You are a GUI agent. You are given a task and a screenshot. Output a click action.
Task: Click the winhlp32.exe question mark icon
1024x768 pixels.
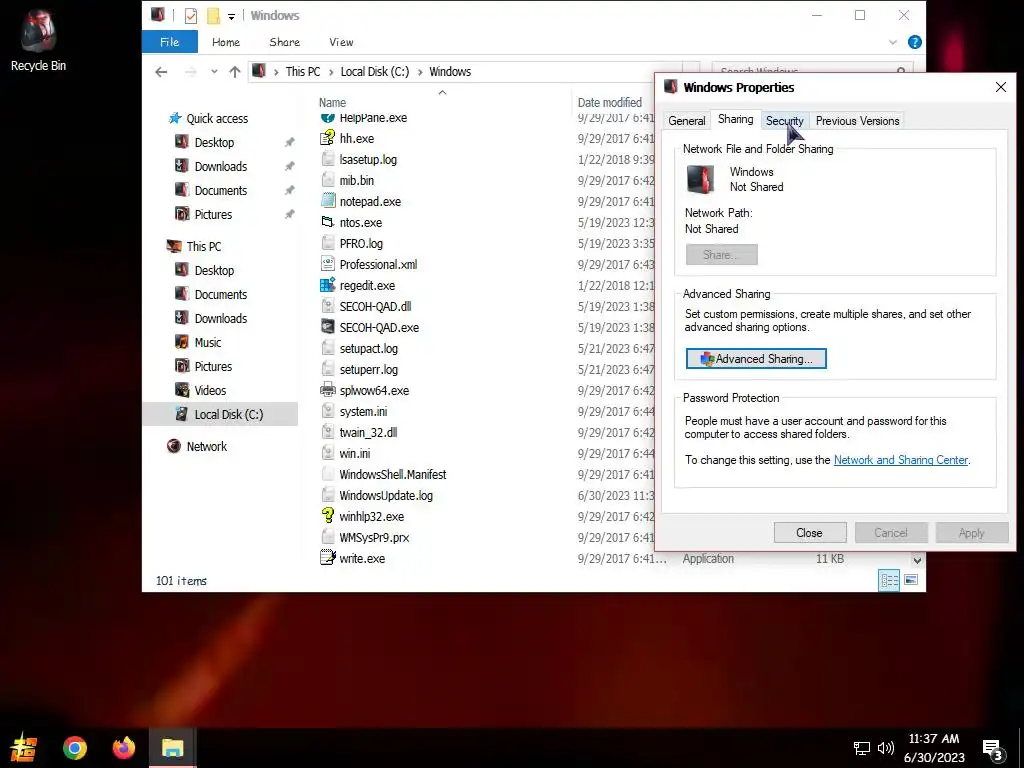(x=327, y=517)
